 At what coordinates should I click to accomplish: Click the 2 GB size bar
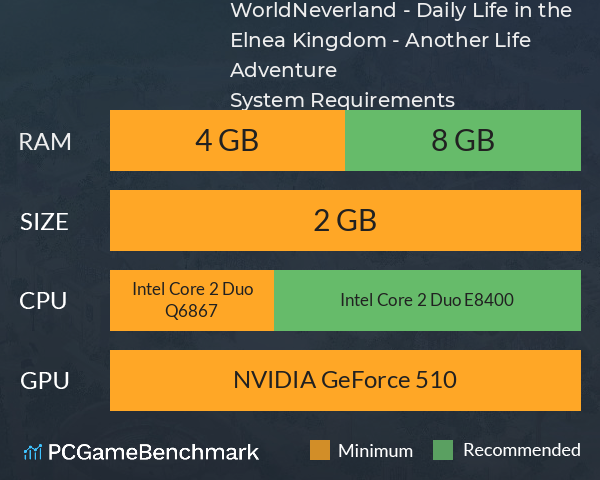click(x=345, y=220)
